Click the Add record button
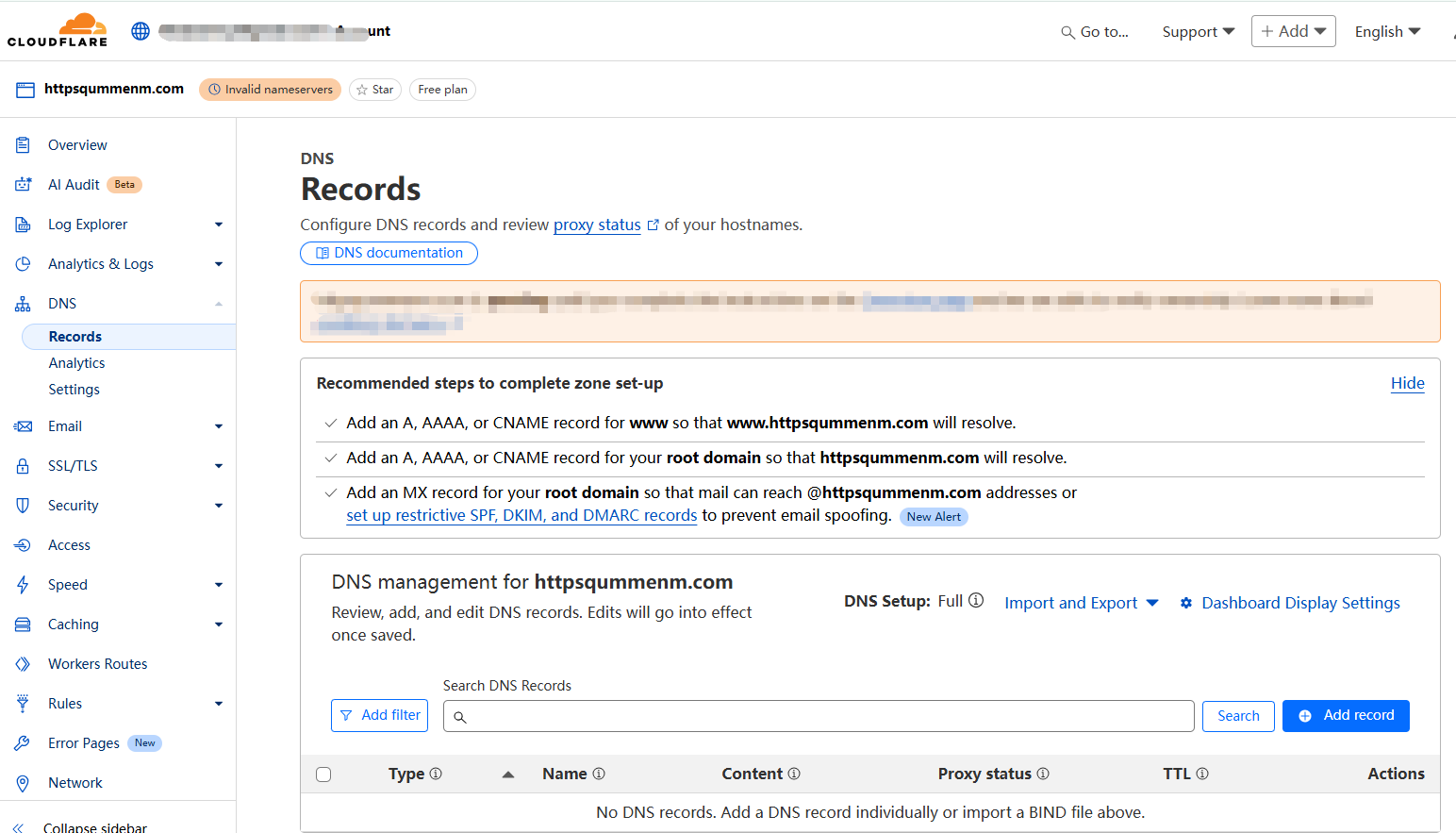The image size is (1456, 833). [x=1346, y=716]
